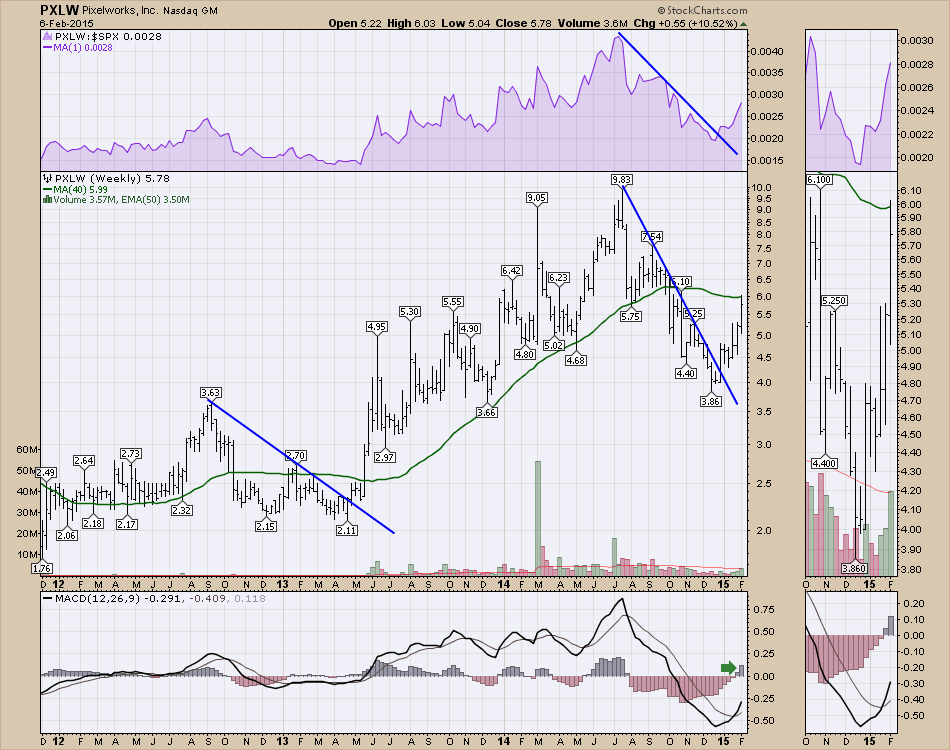Click the PXLW (Weekly) legend bar icon
950x750 pixels.
click(44, 178)
